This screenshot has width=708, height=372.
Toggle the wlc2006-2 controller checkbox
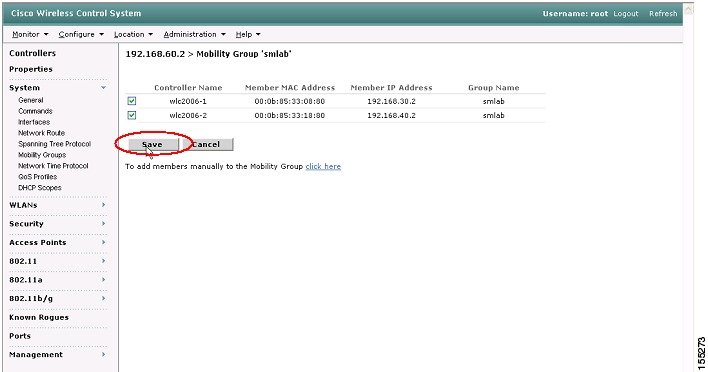(131, 116)
